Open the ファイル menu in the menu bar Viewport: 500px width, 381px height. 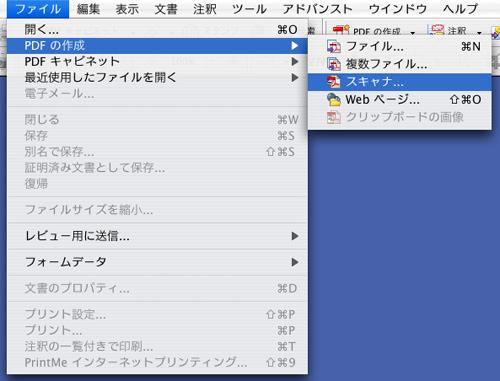(x=38, y=9)
